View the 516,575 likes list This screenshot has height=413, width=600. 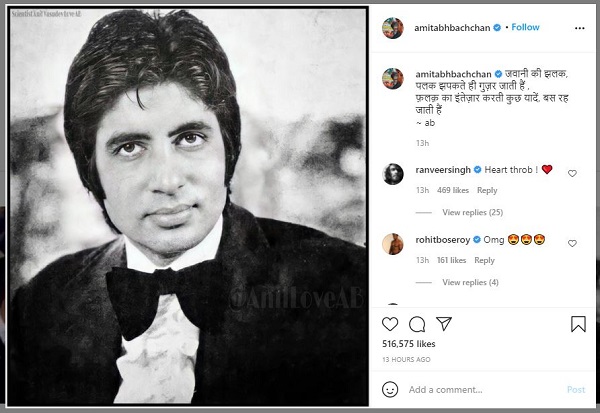pos(409,344)
